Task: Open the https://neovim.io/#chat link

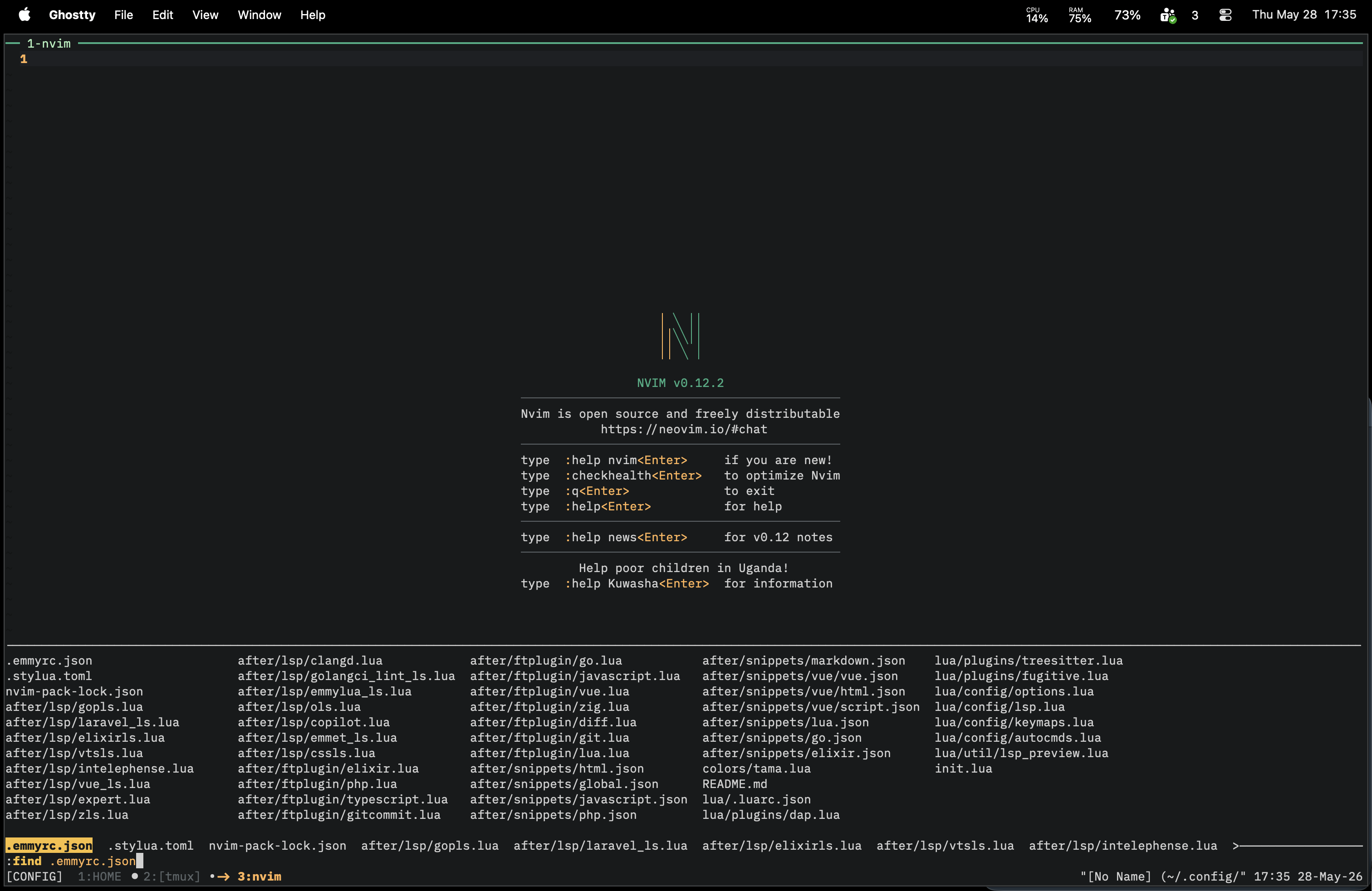Action: coord(684,429)
